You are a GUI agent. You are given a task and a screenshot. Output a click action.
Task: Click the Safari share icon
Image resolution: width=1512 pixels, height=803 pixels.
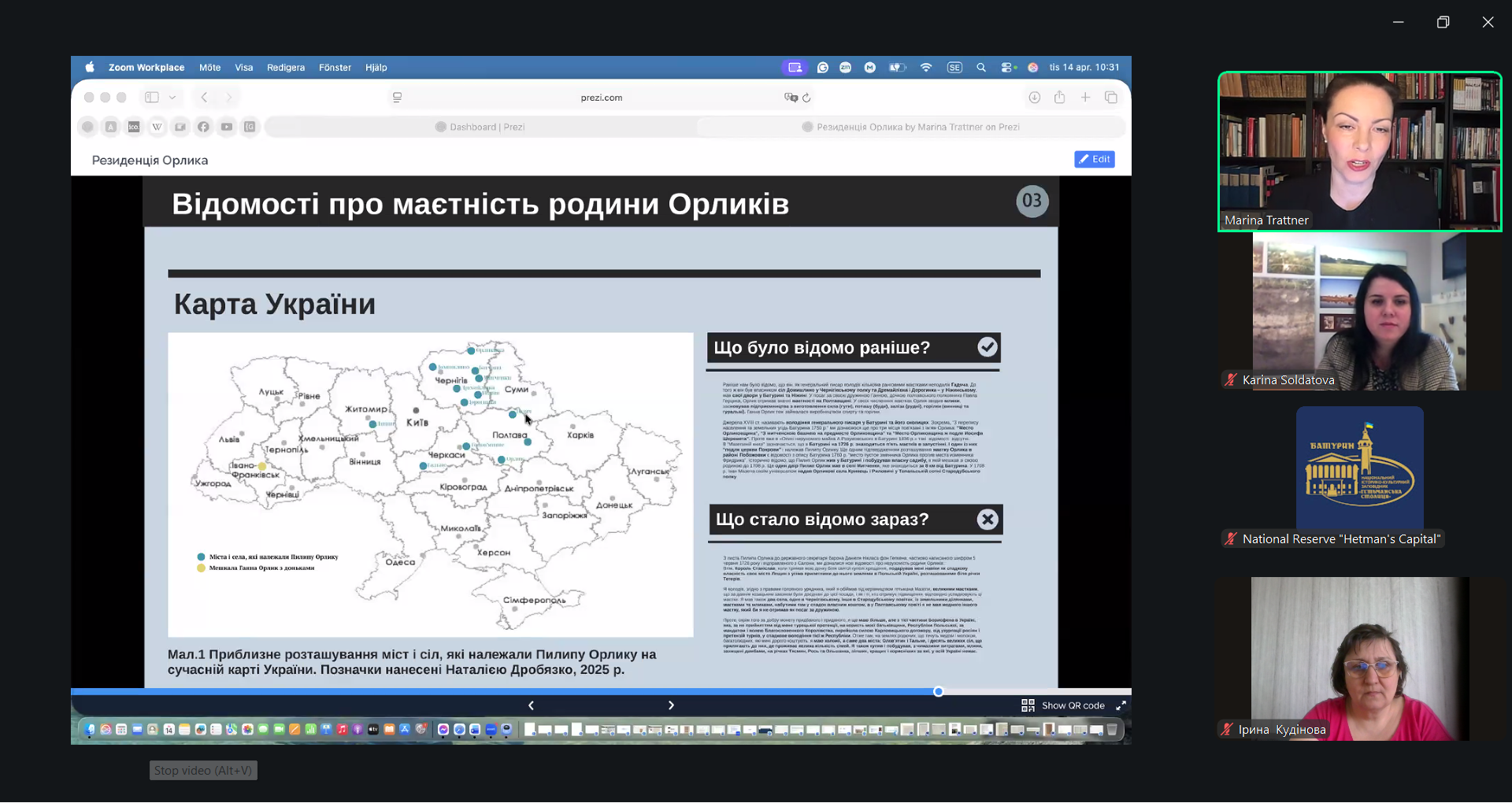1059,98
